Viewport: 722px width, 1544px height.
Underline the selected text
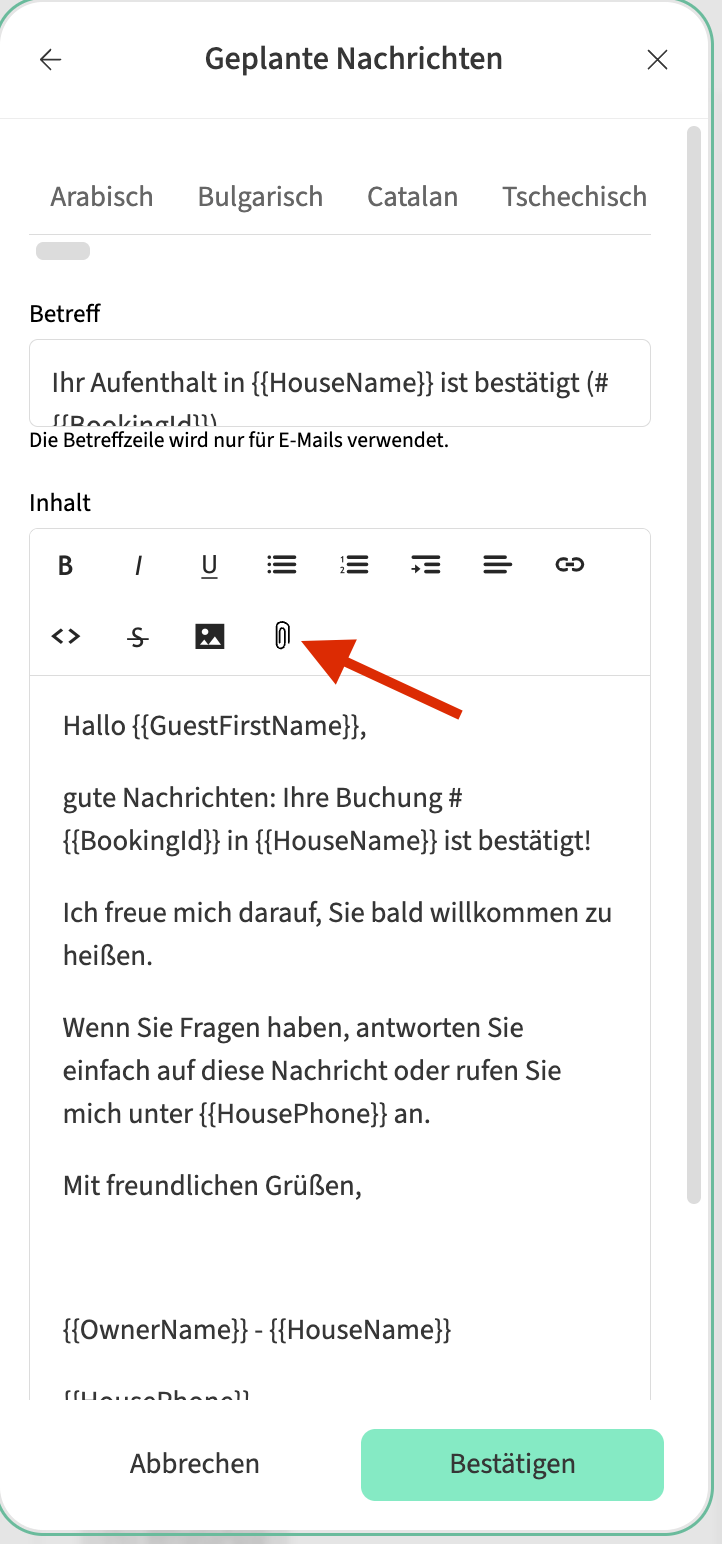coord(209,566)
